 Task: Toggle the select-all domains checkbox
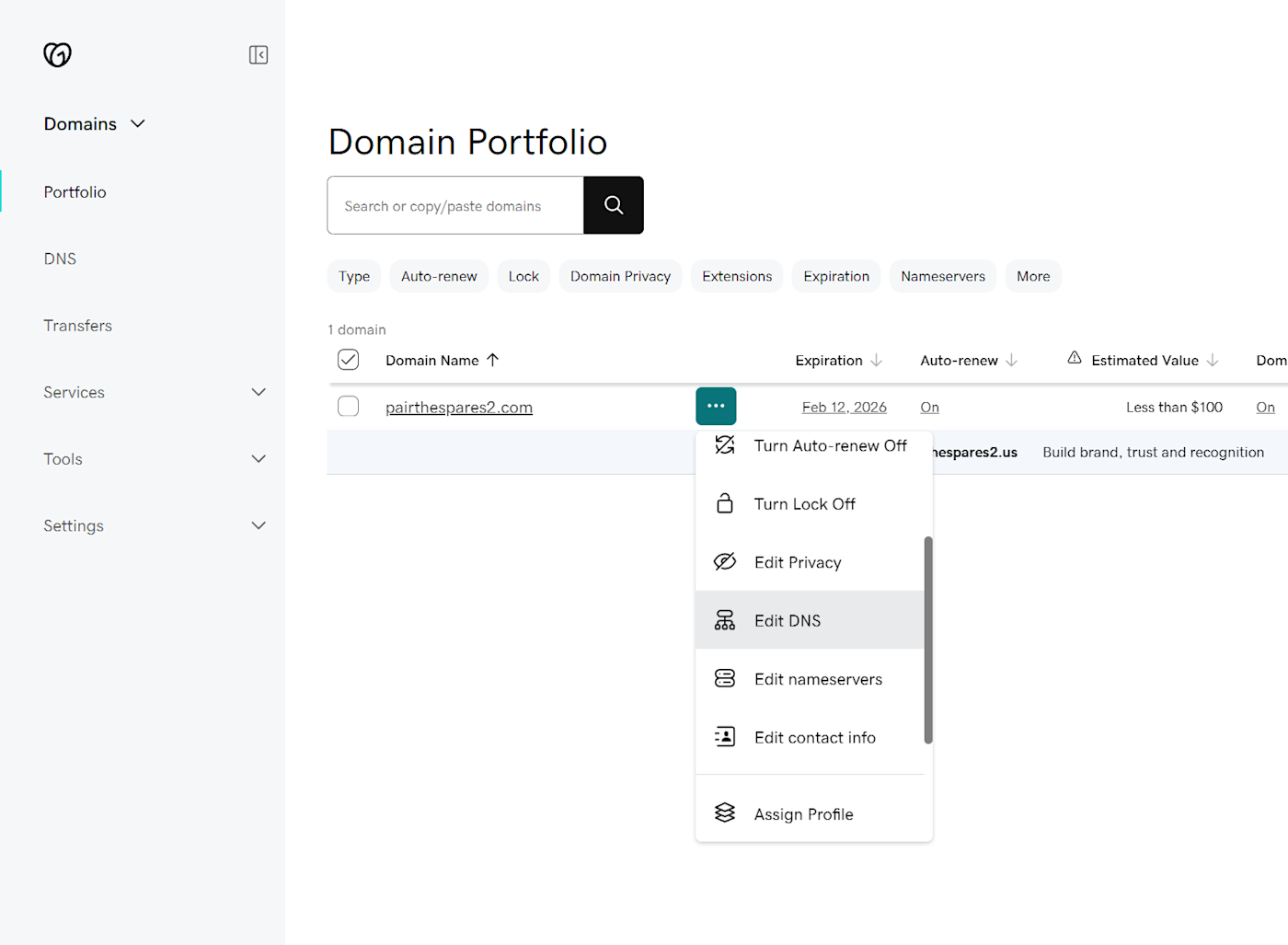[348, 360]
